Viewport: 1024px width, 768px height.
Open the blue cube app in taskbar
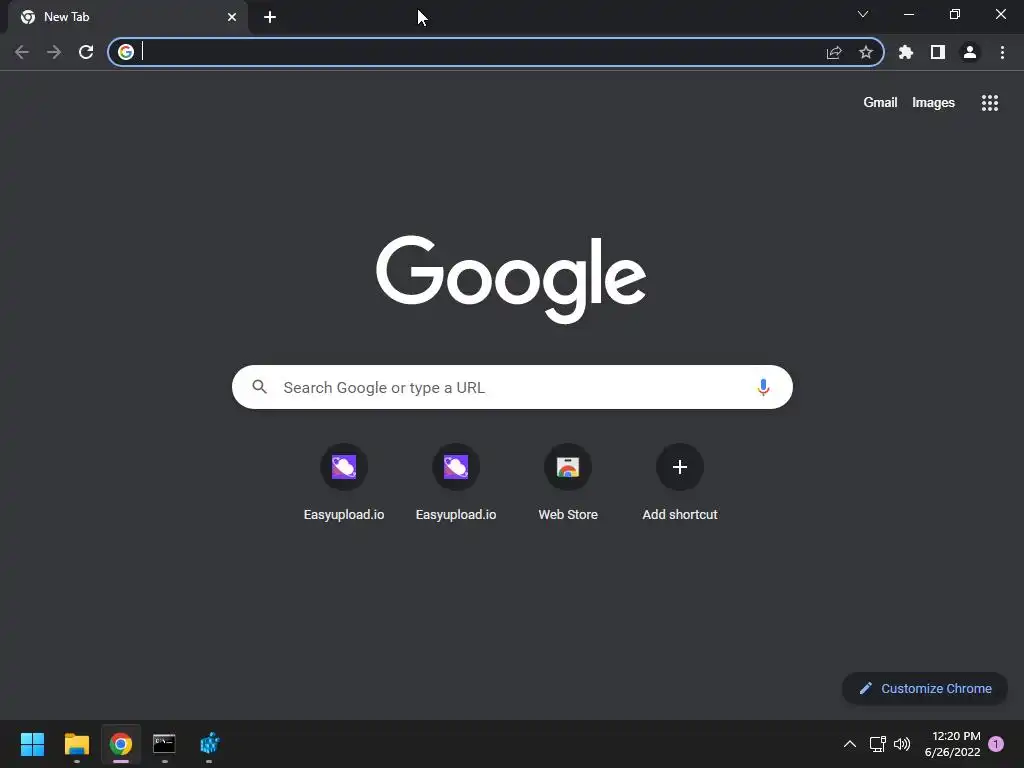pos(209,744)
